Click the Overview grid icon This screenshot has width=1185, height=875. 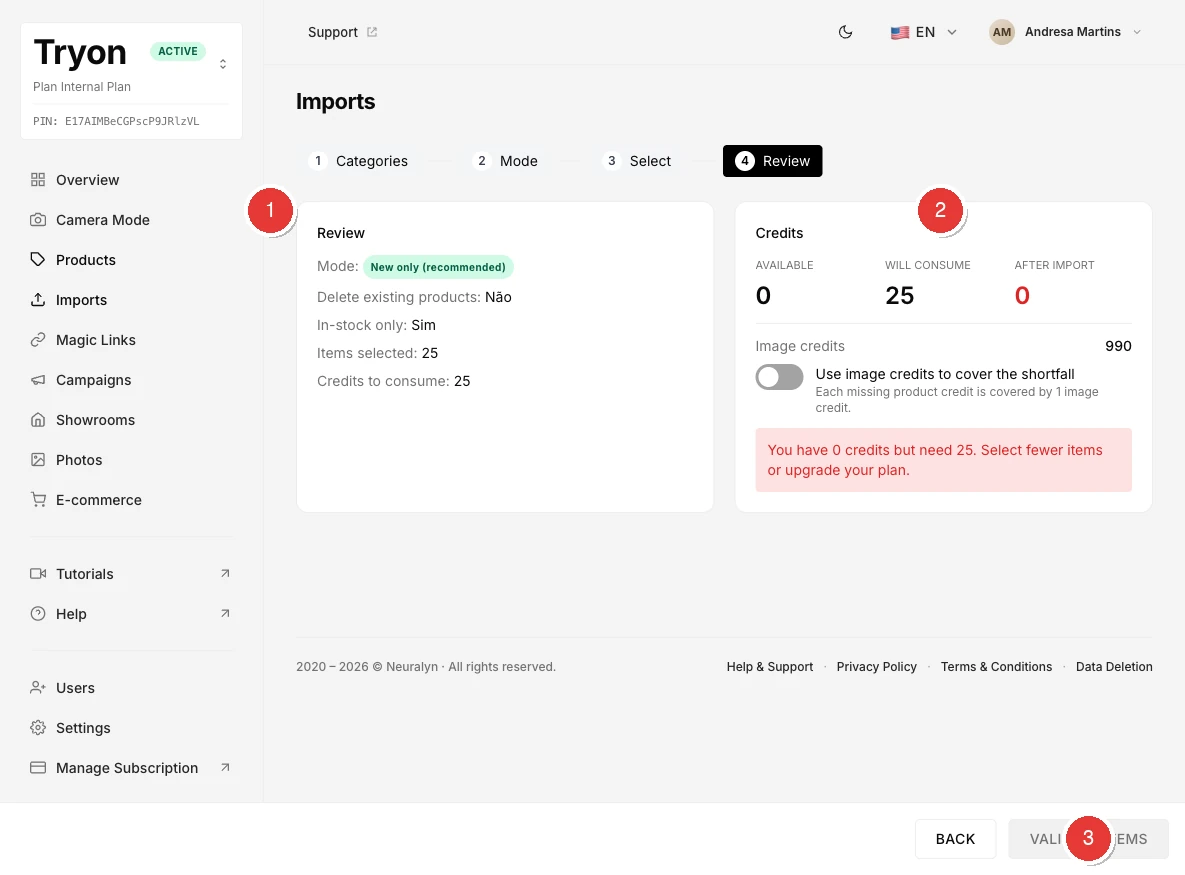pyautogui.click(x=38, y=180)
